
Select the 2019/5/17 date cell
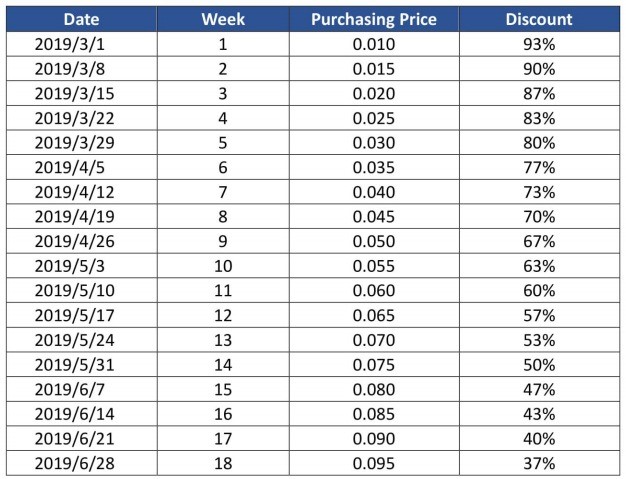[81, 315]
